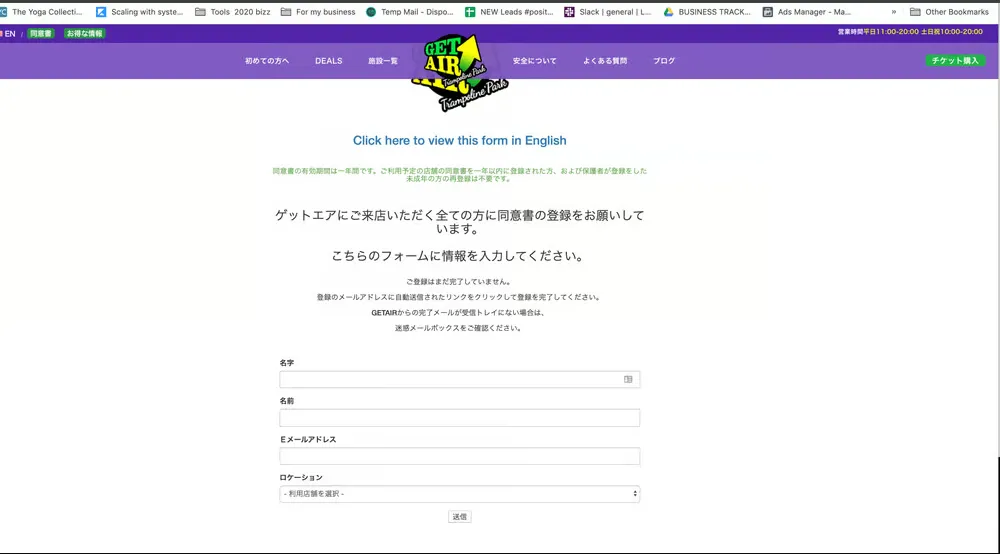1000x554 pixels.
Task: Open the For my business bookmark folder
Action: point(318,11)
